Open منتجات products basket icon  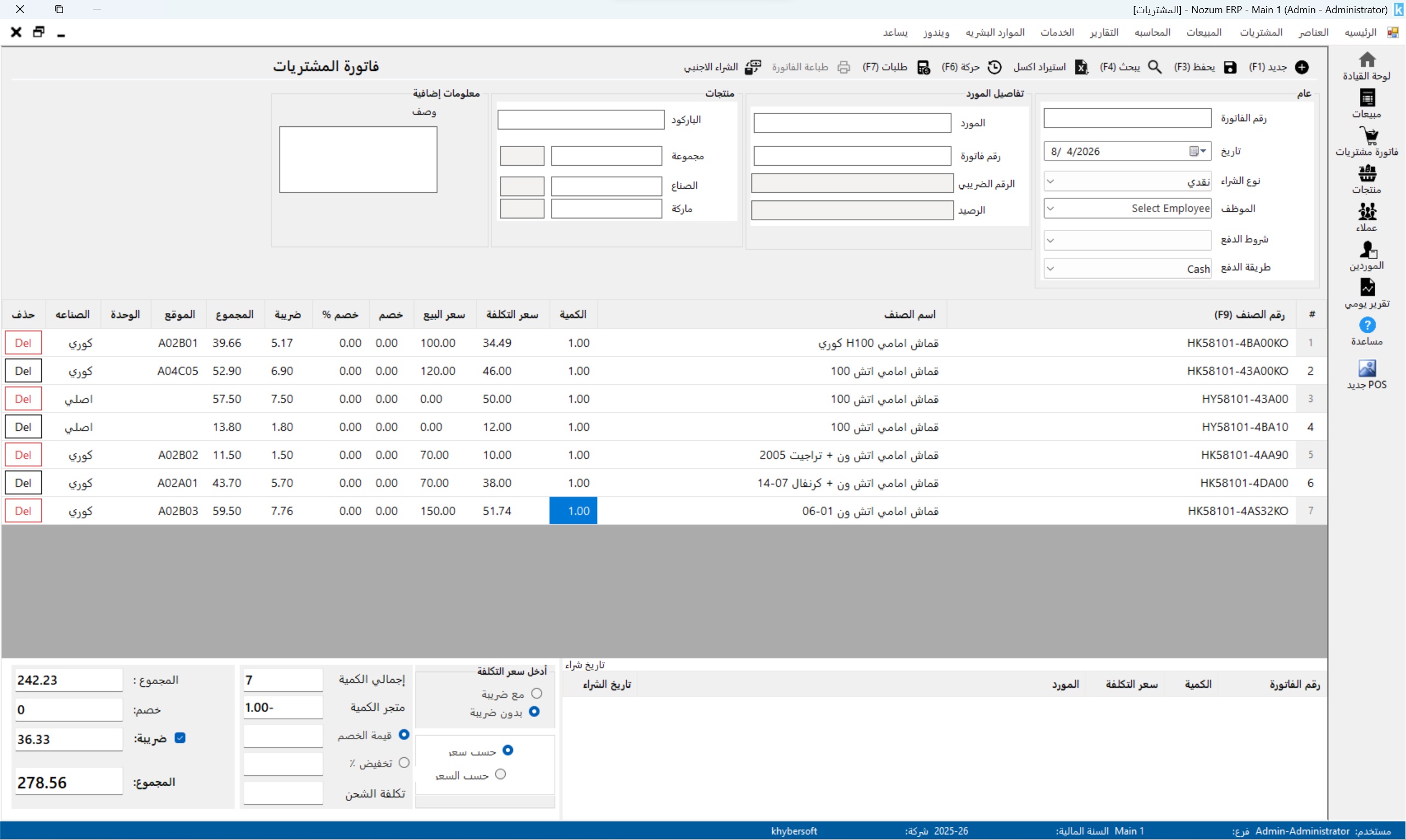1367,173
